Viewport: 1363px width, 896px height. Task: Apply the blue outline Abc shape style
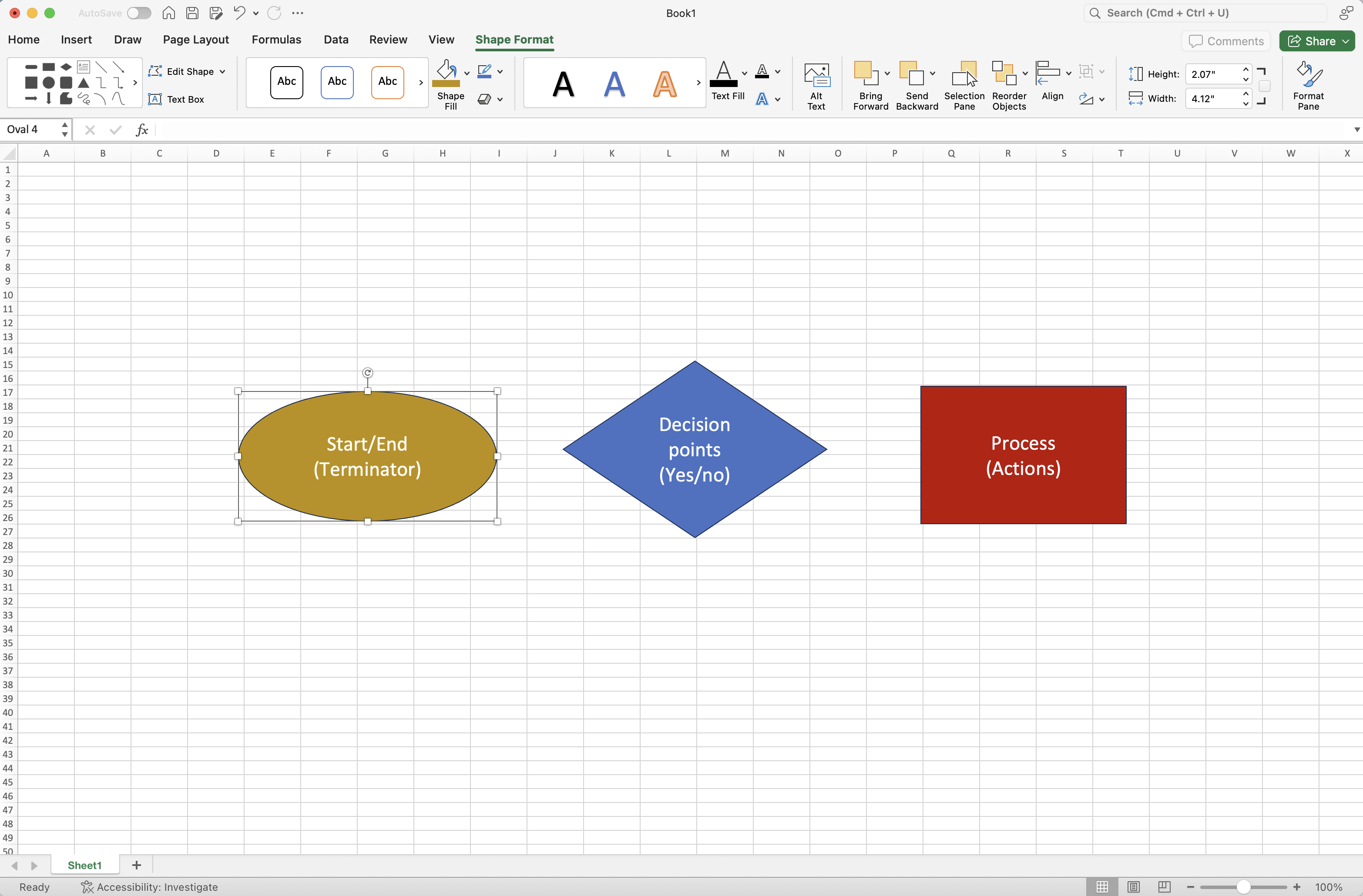coord(337,83)
